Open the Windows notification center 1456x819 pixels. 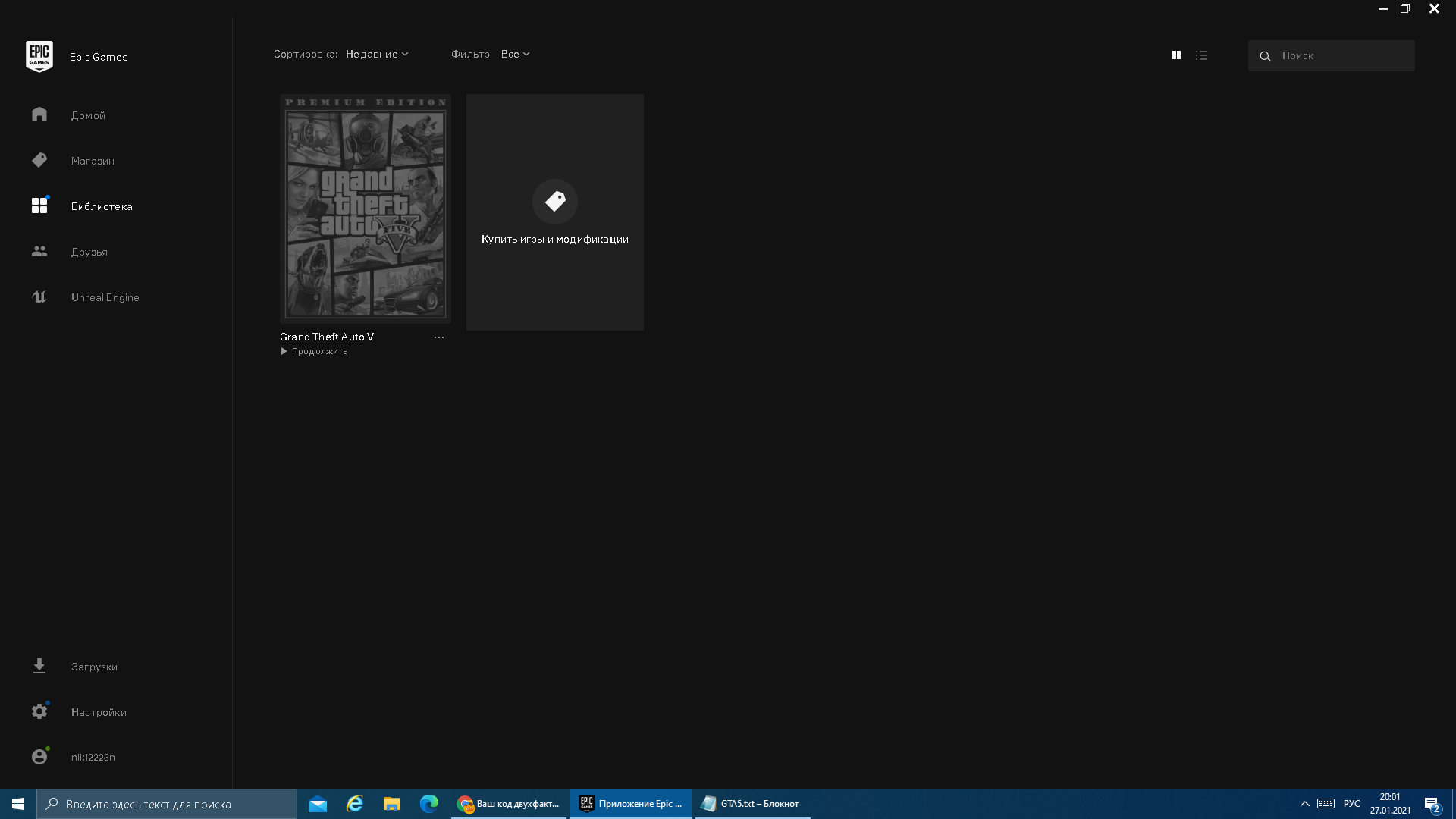1432,805
